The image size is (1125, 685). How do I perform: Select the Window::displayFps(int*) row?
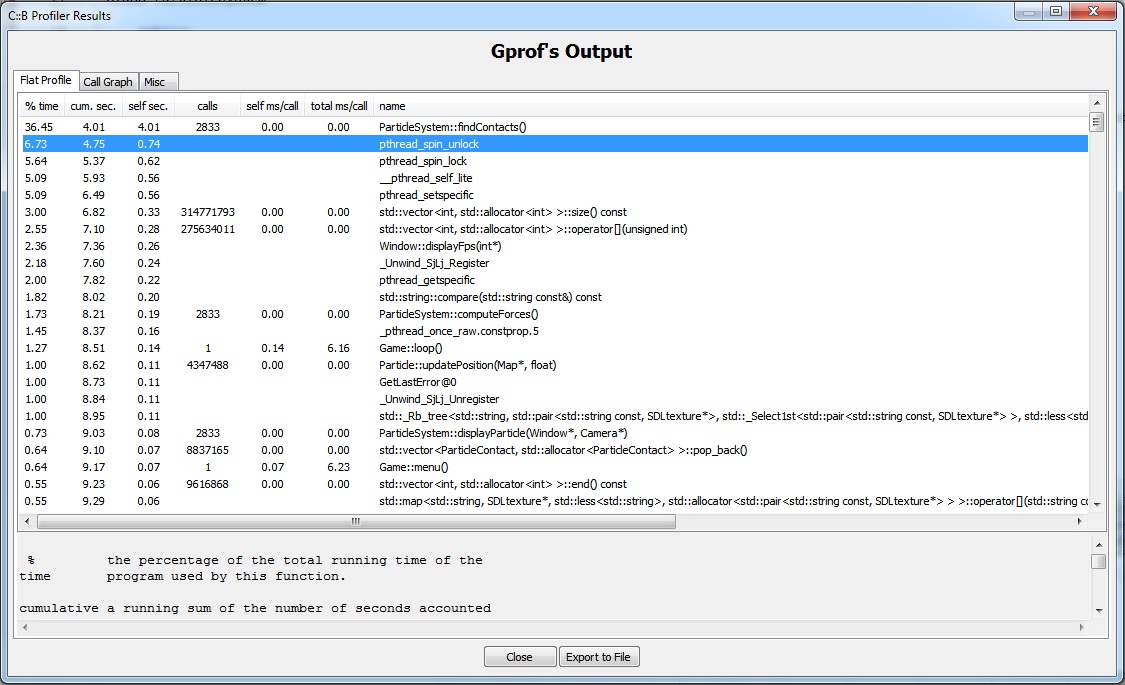[555, 246]
